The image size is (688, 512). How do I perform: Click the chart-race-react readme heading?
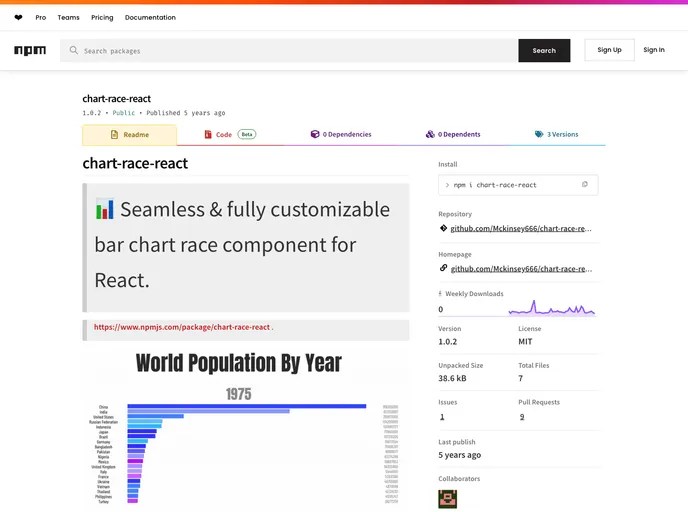tap(135, 163)
